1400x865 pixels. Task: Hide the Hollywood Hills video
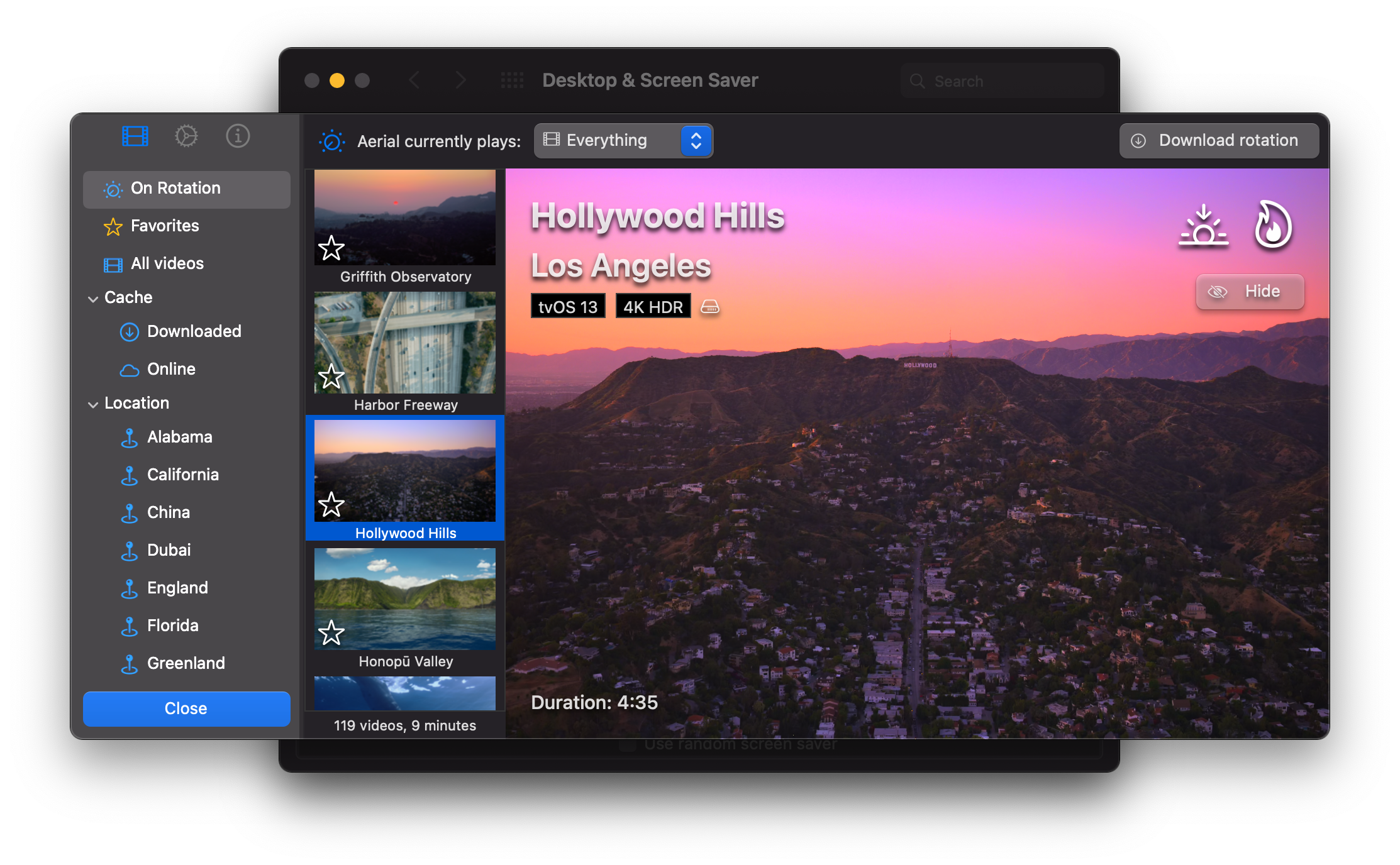1249,291
